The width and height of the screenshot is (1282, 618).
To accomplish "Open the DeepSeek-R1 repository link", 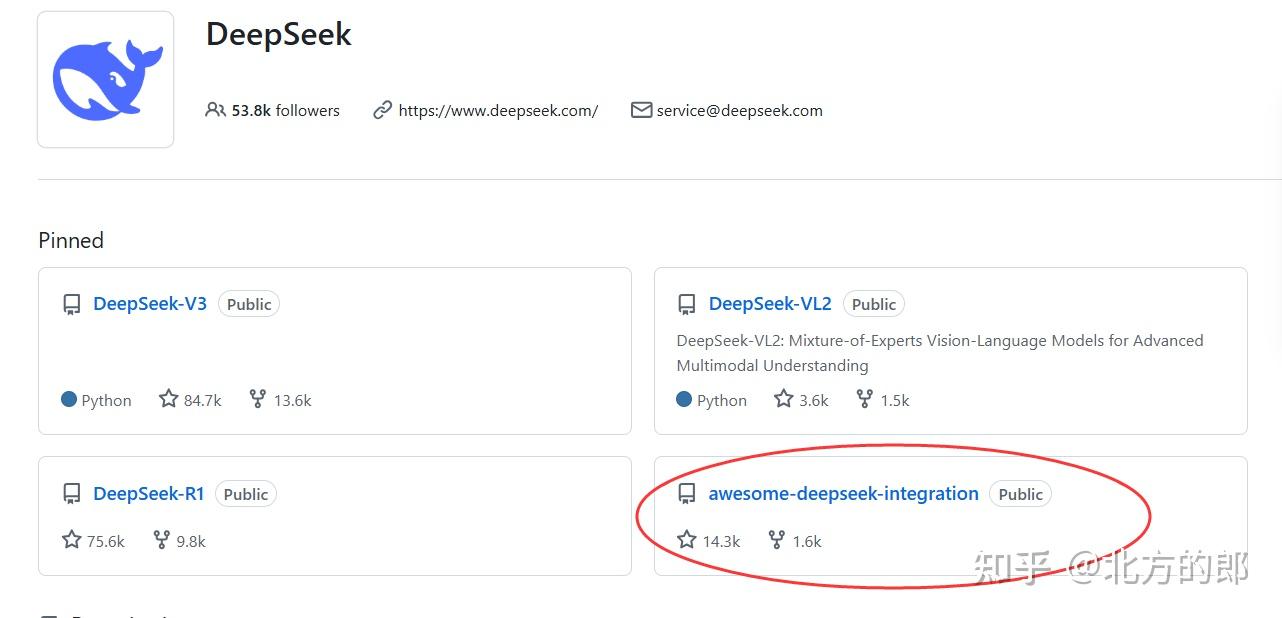I will click(148, 493).
